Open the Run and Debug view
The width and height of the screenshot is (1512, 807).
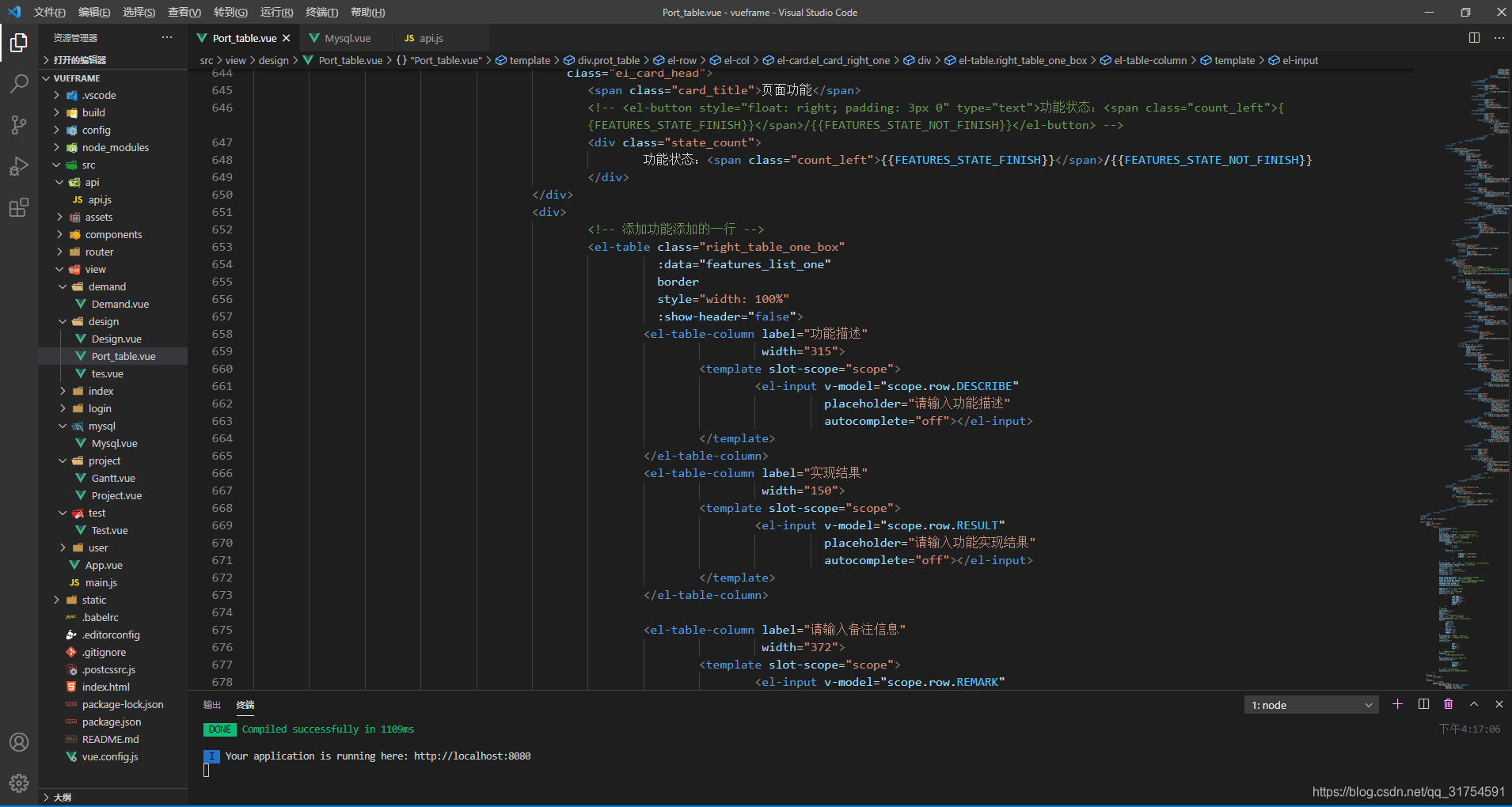pyautogui.click(x=19, y=166)
